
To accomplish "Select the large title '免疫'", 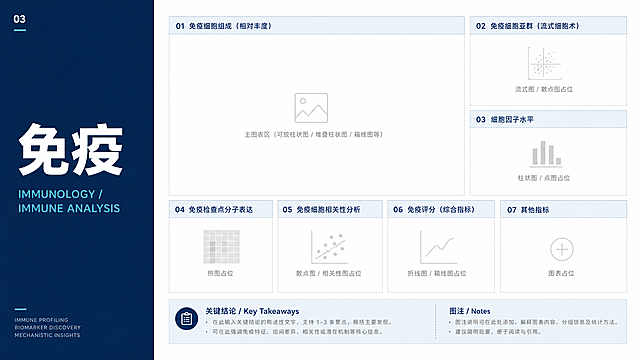I will [x=70, y=150].
